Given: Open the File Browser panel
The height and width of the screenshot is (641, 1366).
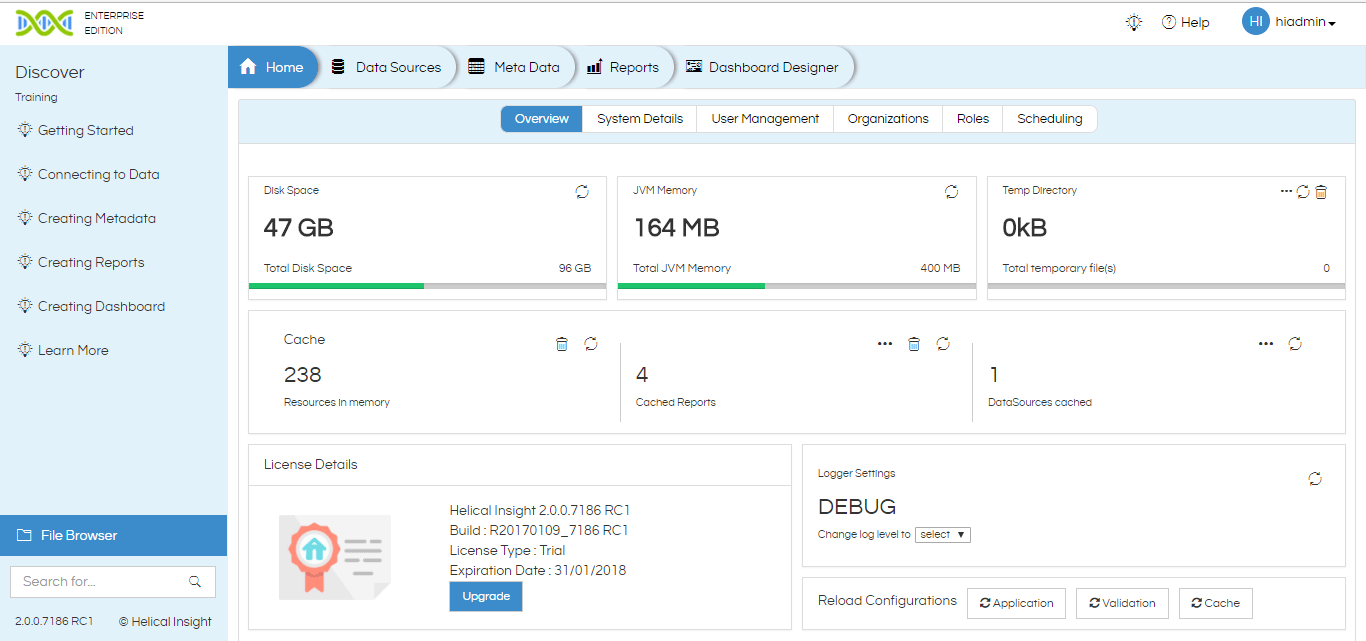Looking at the screenshot, I should click(113, 535).
